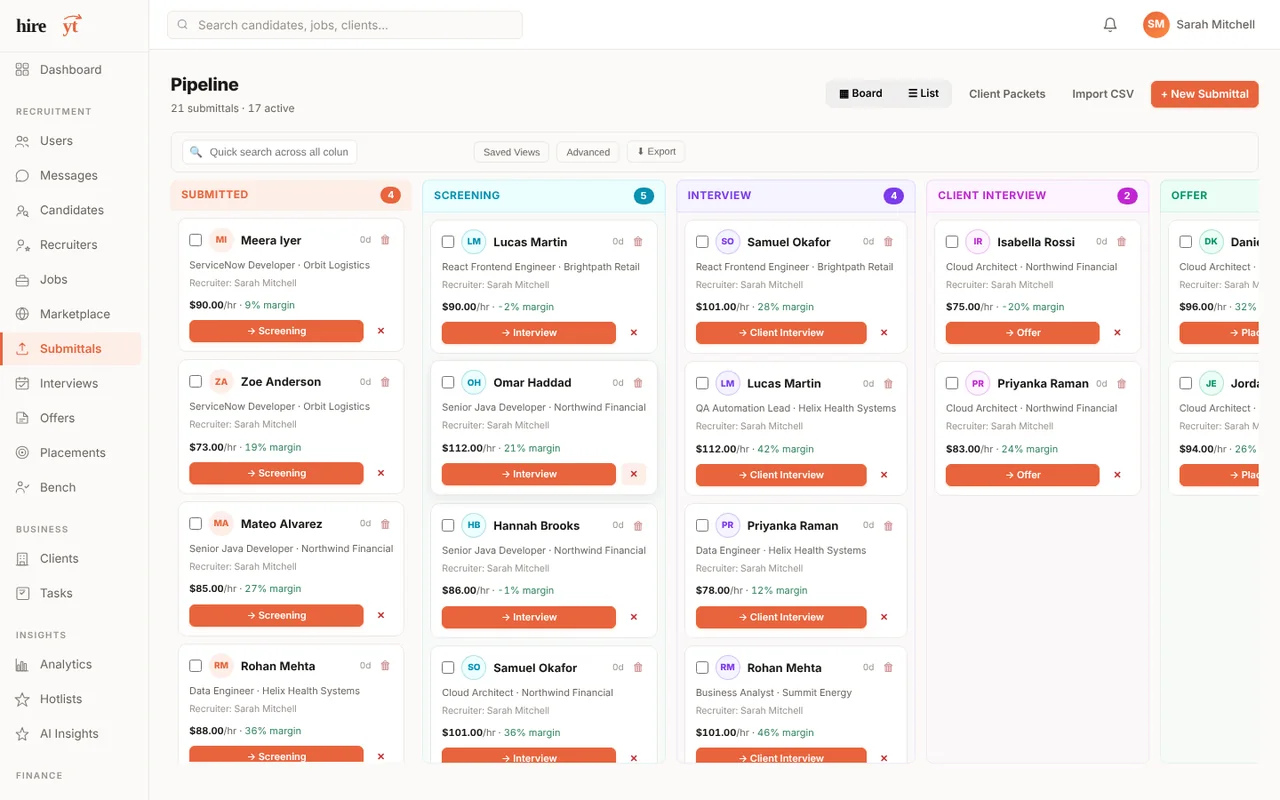Screen dimensions: 1280x800
Task: Delete Mateo Alvarez's submittal with the trash icon
Action: click(386, 524)
